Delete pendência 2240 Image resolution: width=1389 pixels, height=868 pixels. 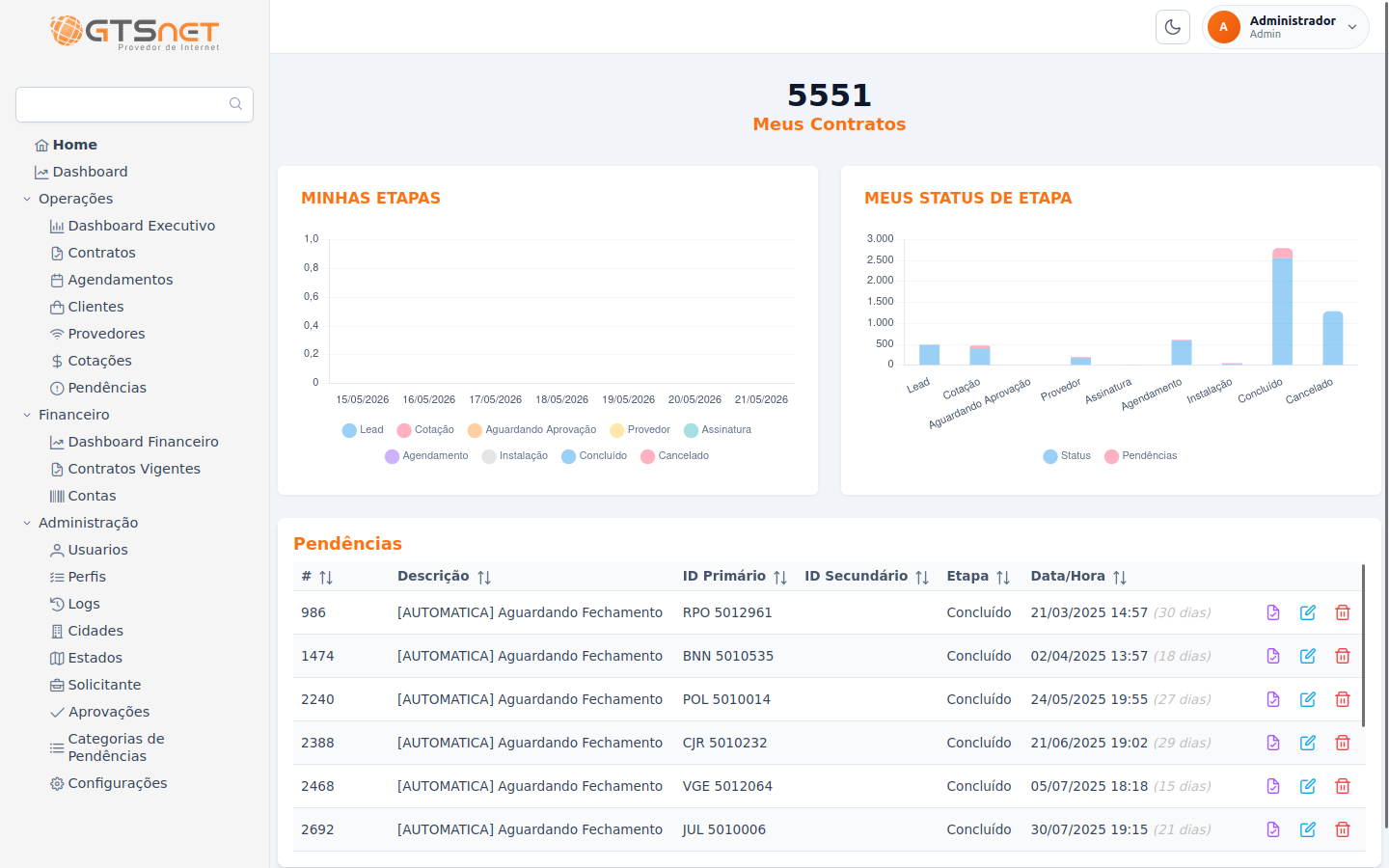pos(1343,699)
